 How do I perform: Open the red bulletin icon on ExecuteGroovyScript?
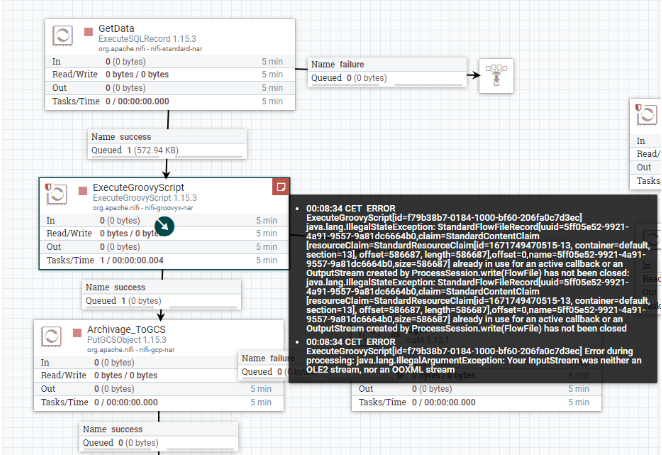[281, 187]
